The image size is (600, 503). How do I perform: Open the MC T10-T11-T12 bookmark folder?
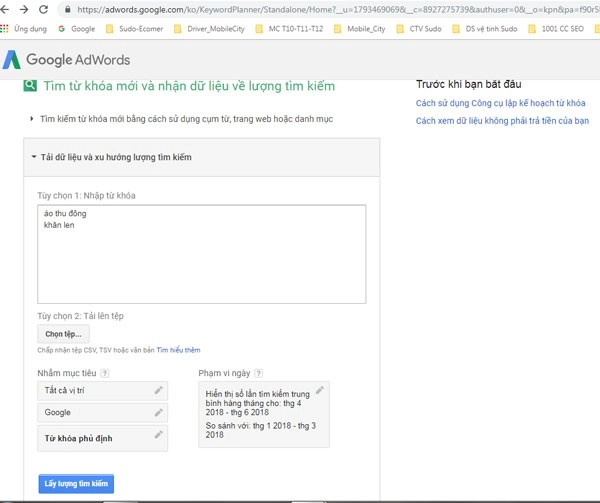pos(289,29)
